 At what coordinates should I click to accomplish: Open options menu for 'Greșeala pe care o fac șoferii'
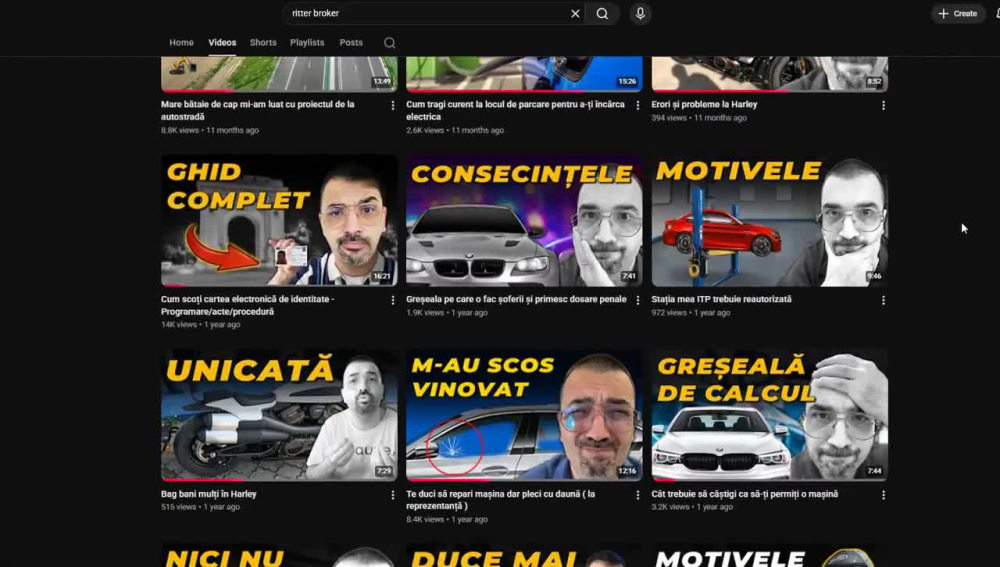click(638, 300)
